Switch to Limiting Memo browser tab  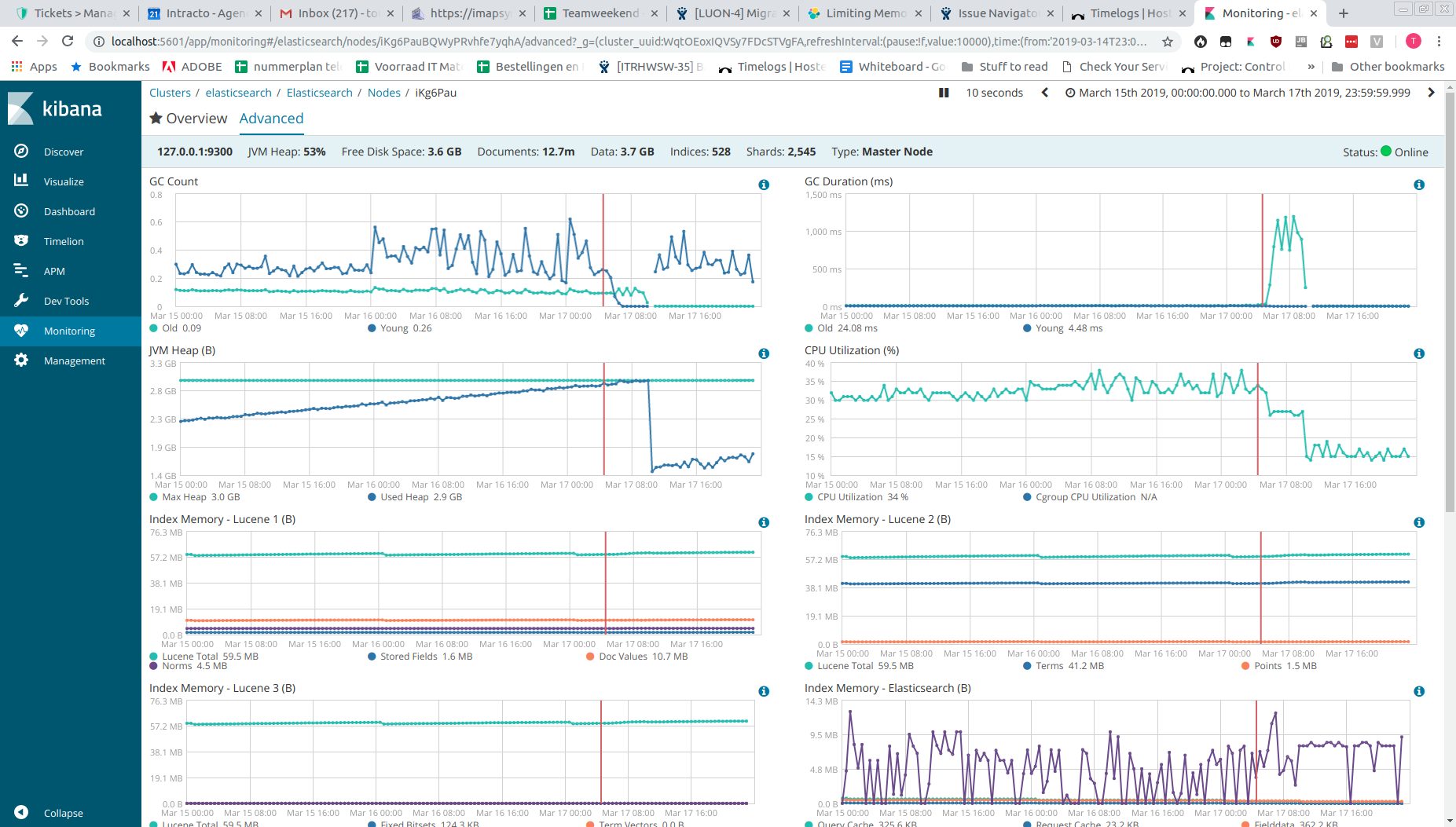864,13
